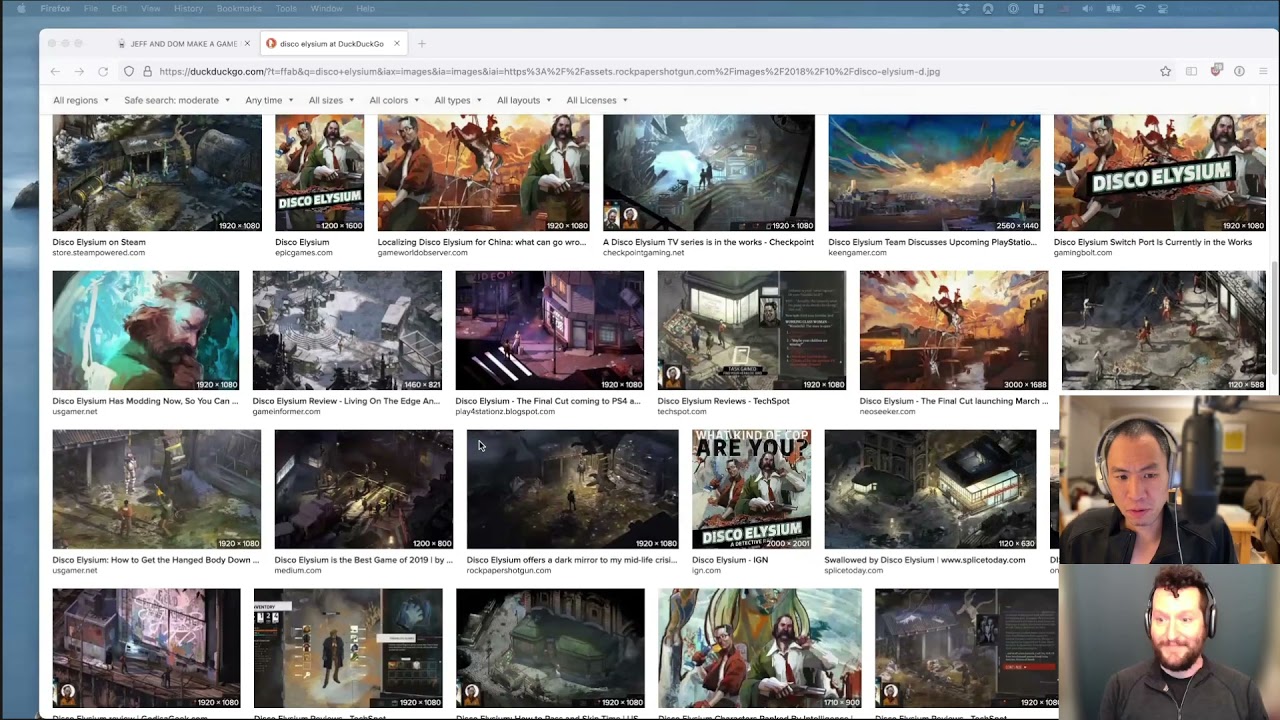Click the gamingbolt.com source text

1083,253
